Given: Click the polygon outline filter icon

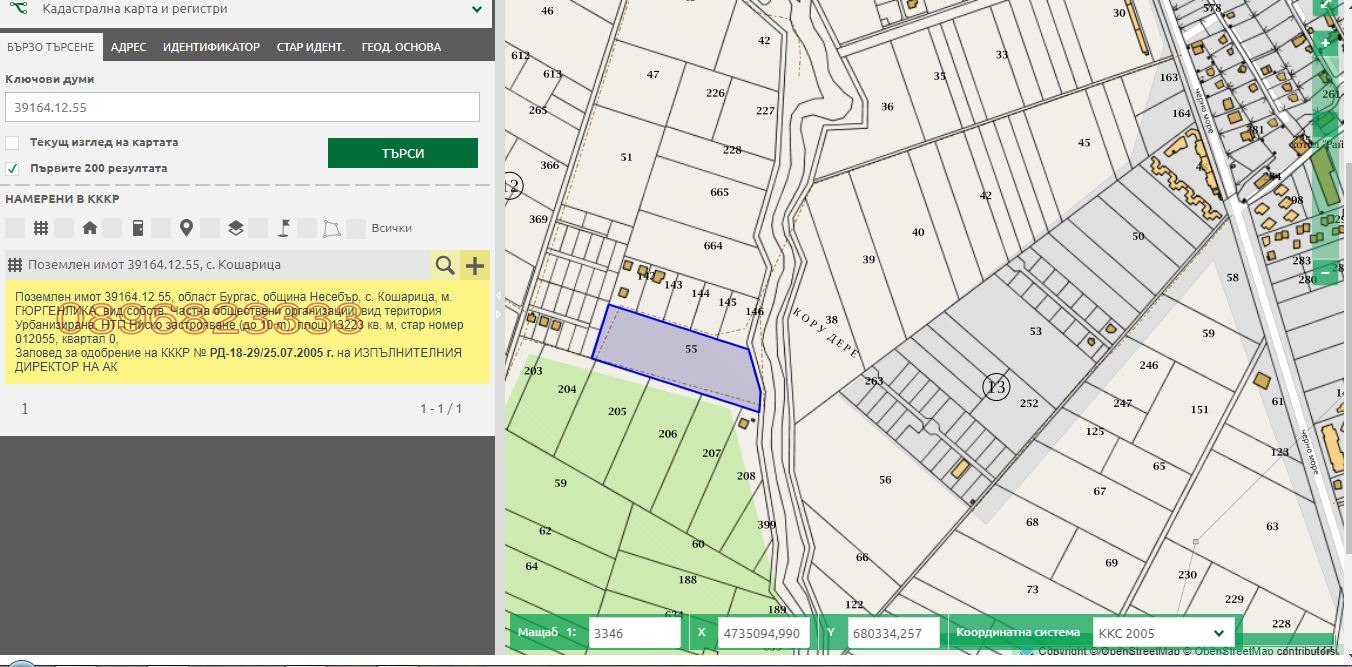Looking at the screenshot, I should click(332, 228).
